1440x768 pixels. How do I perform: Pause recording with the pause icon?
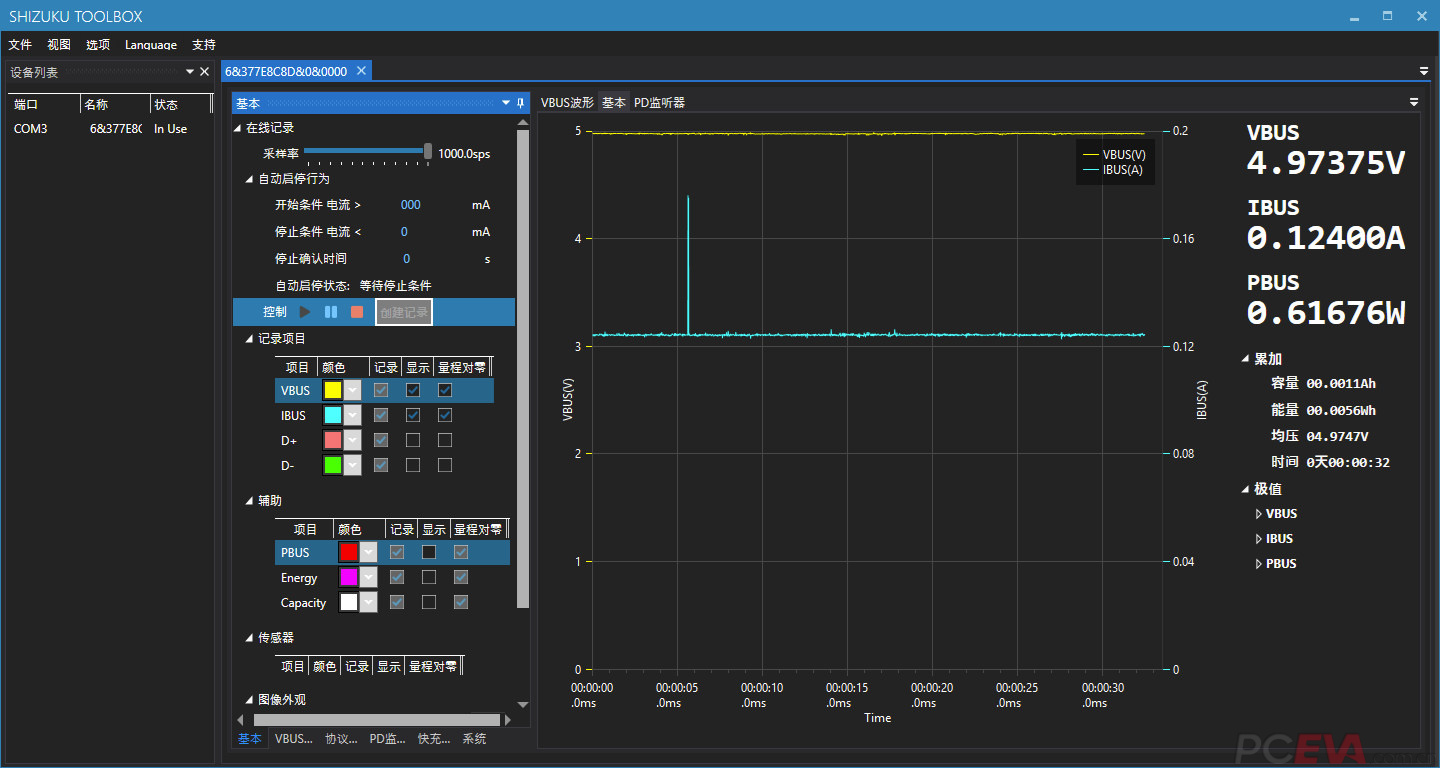(x=331, y=312)
